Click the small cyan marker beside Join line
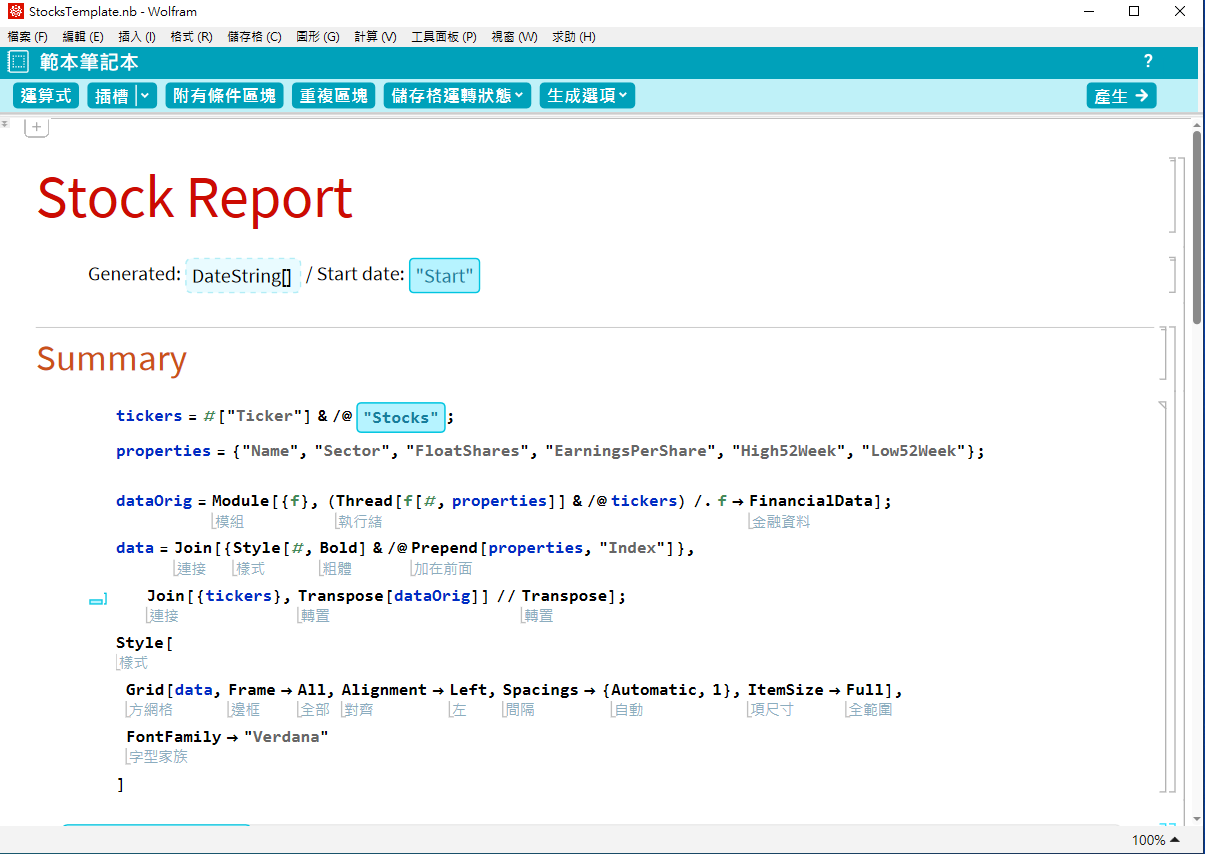The height and width of the screenshot is (854, 1205). (98, 600)
